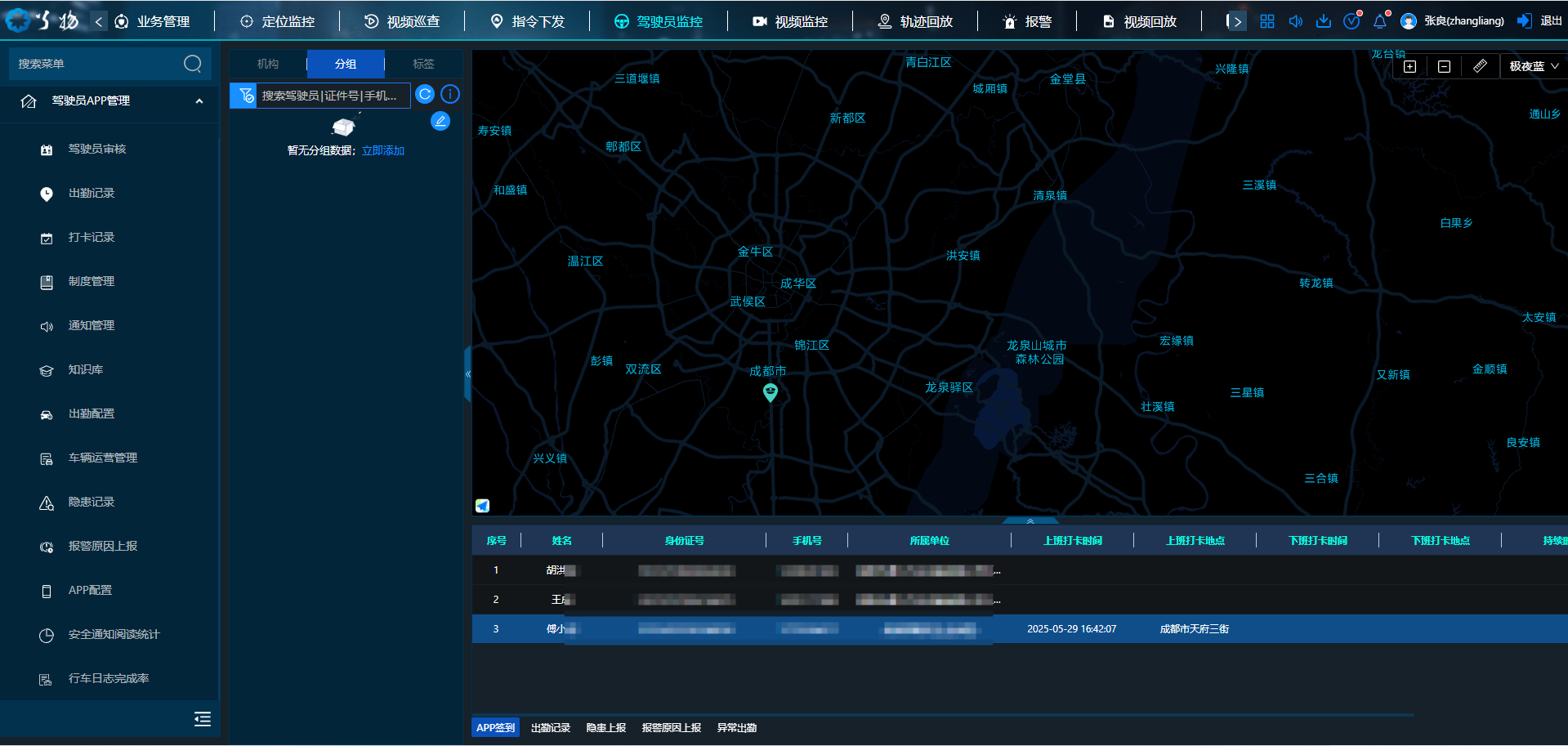The width and height of the screenshot is (1568, 746).
Task: Click the 立即添加 link
Action: coord(383,150)
